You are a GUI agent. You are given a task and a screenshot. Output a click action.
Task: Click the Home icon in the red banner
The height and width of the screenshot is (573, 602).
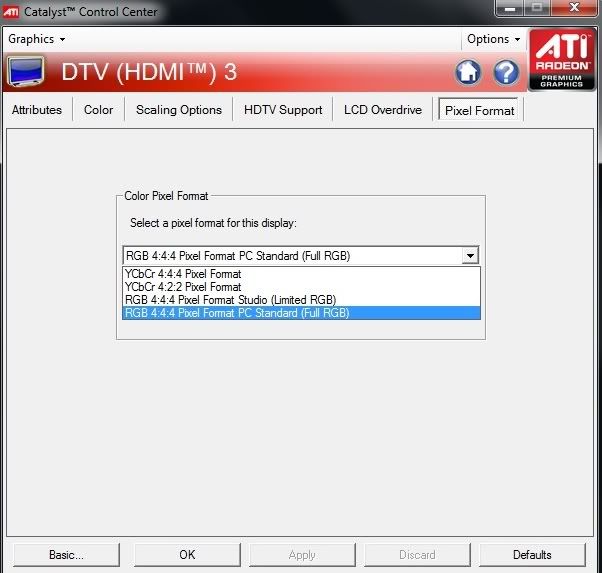pyautogui.click(x=468, y=72)
